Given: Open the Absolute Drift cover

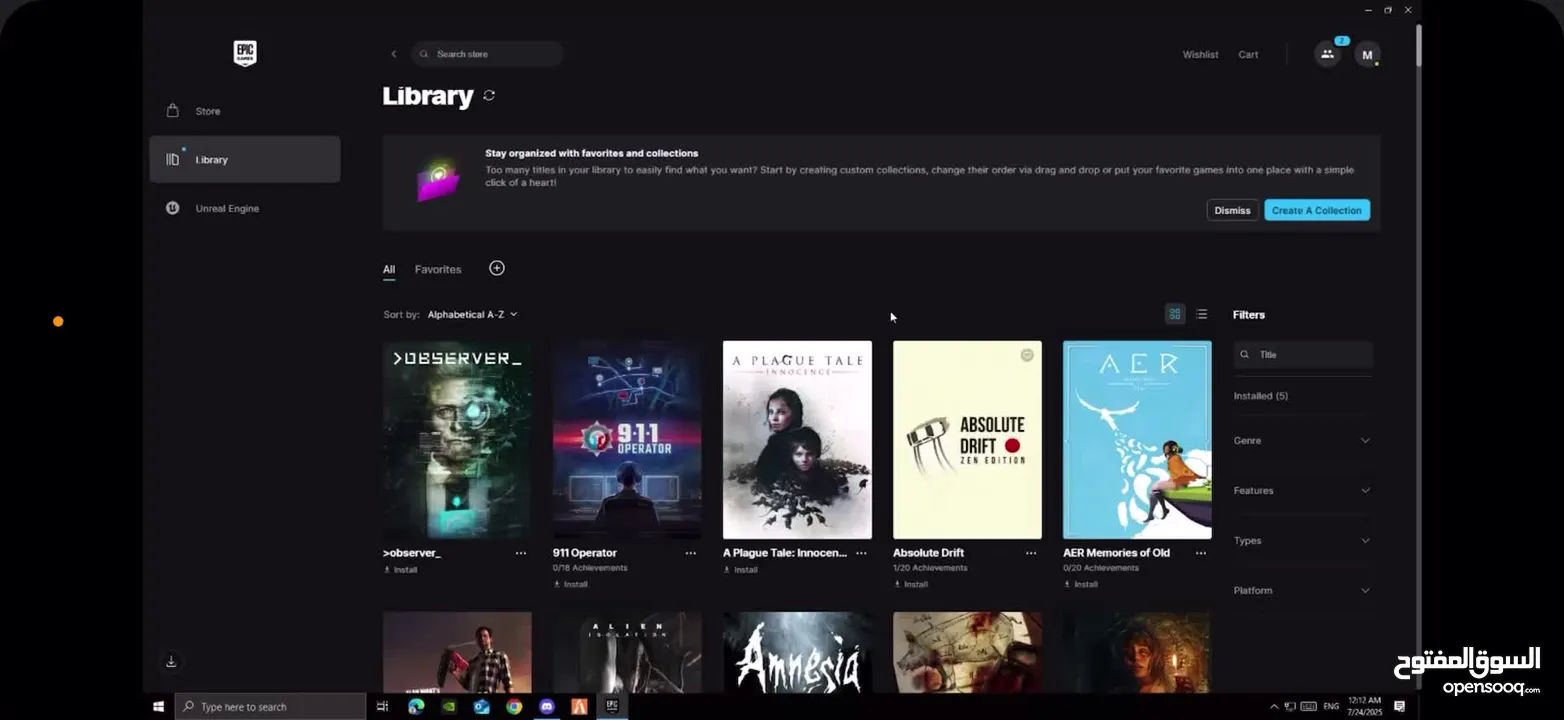Looking at the screenshot, I should tap(967, 440).
